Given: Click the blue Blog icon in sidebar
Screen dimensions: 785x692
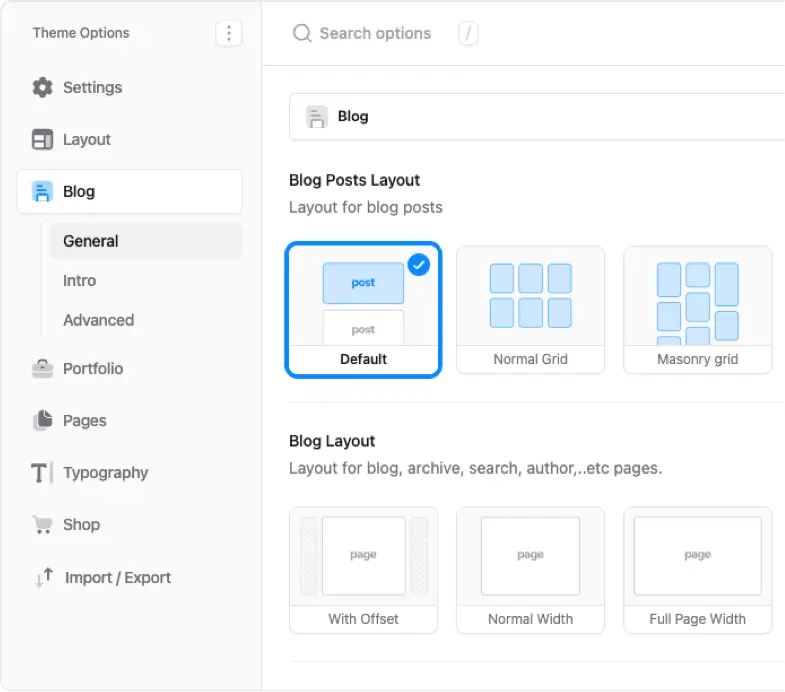Looking at the screenshot, I should 42,192.
